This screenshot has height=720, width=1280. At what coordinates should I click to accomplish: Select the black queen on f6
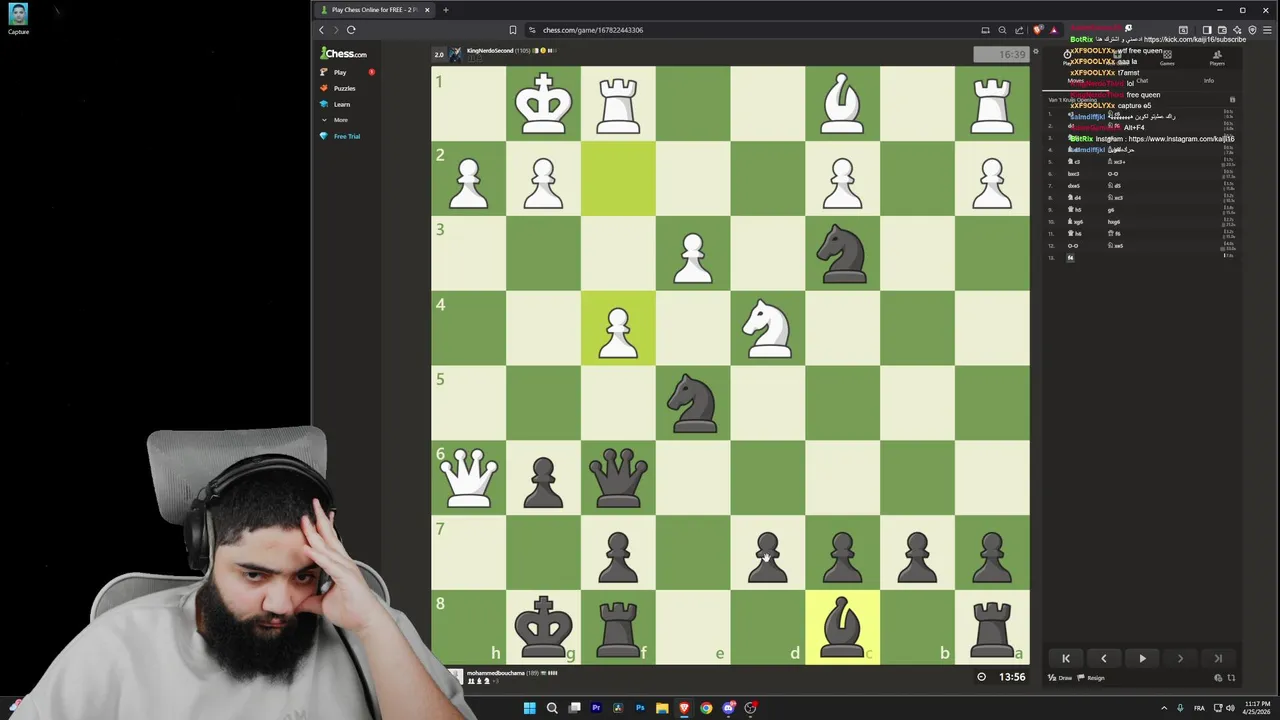pos(618,477)
